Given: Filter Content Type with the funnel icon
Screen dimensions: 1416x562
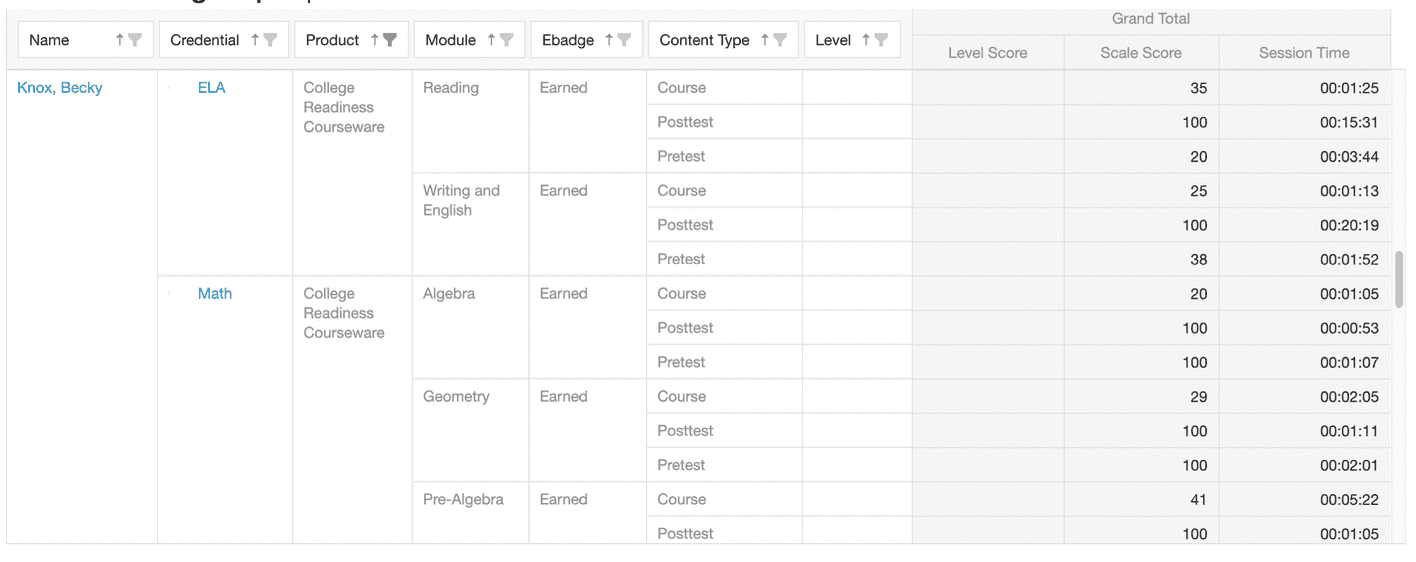Looking at the screenshot, I should pyautogui.click(x=780, y=40).
